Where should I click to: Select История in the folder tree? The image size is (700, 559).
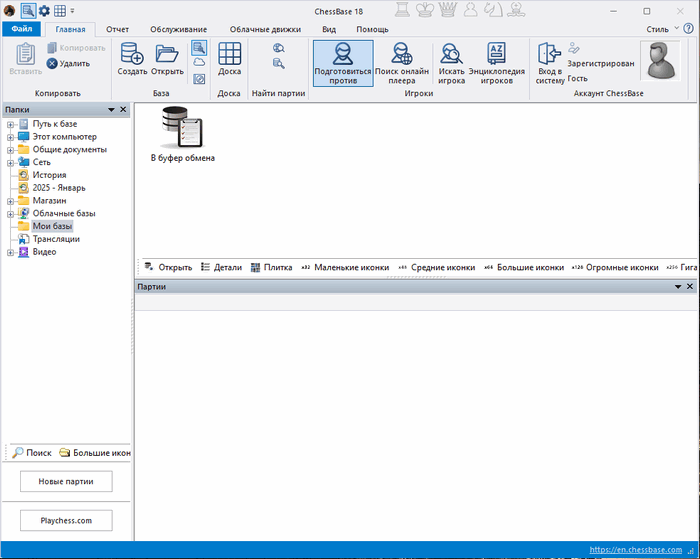49,175
